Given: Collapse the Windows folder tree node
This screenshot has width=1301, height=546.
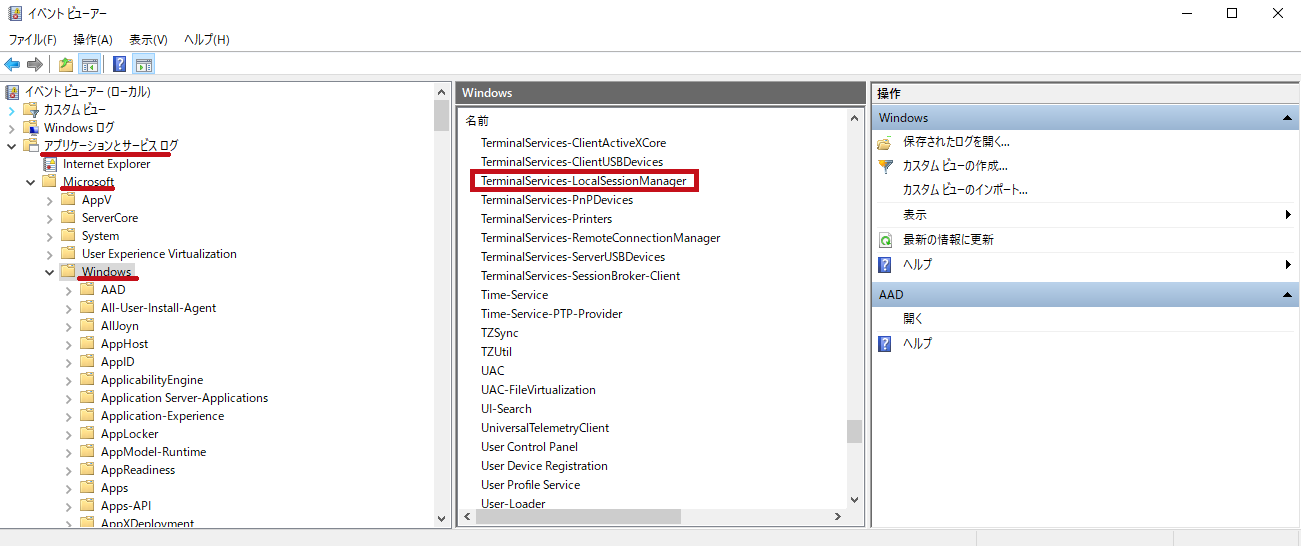Looking at the screenshot, I should tap(50, 272).
